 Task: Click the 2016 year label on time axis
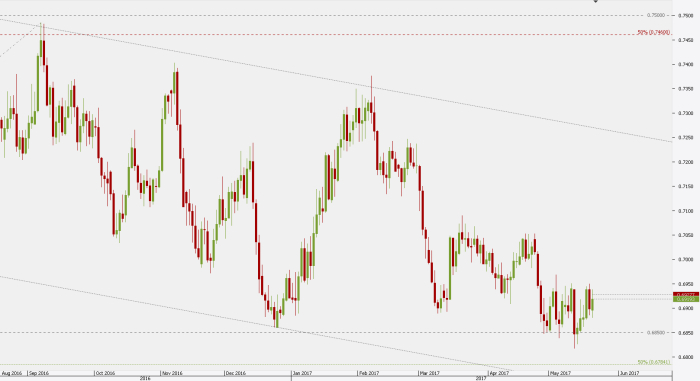pyautogui.click(x=145, y=378)
